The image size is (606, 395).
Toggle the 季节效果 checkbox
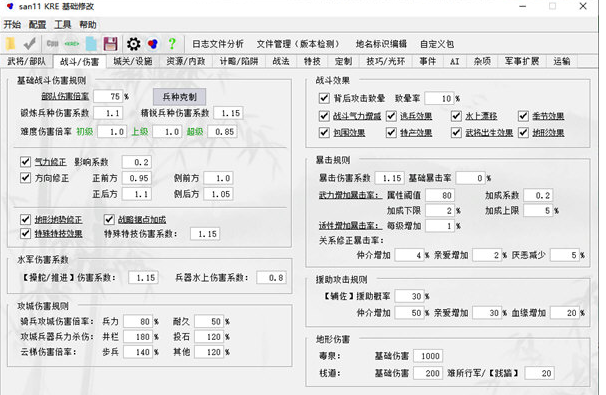tap(523, 116)
